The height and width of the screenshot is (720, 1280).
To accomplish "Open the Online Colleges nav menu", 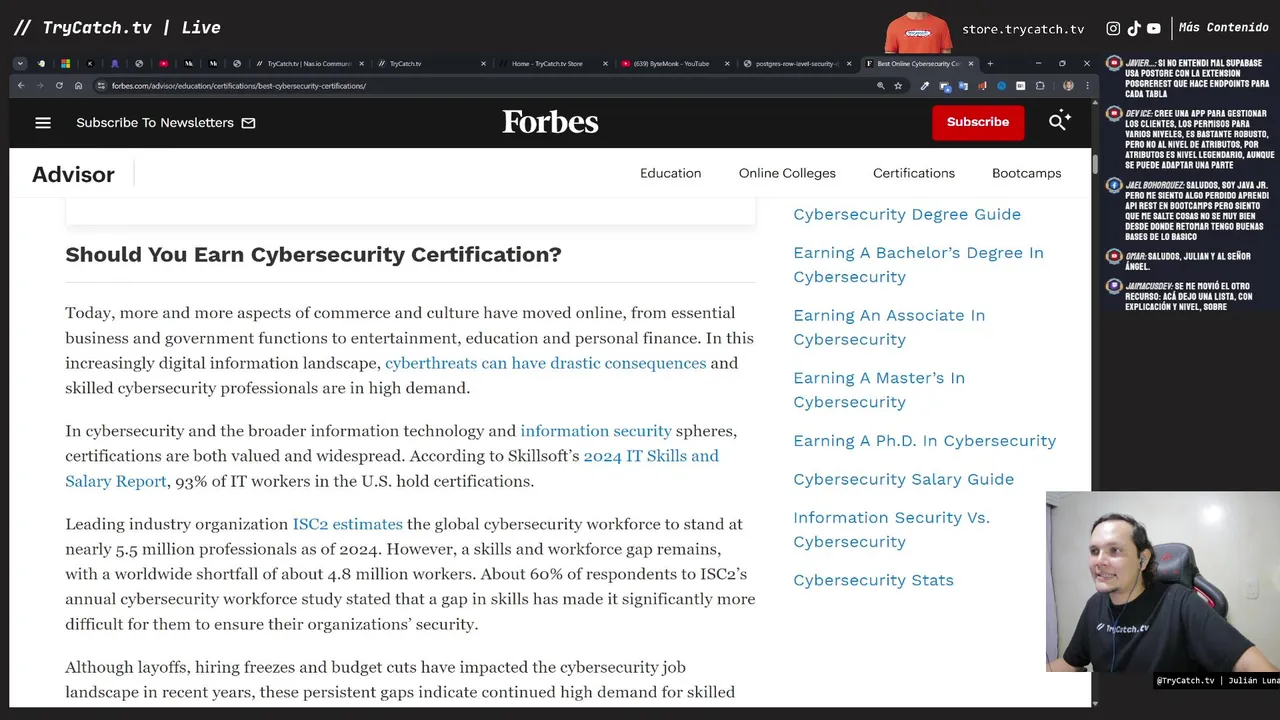I will [787, 173].
